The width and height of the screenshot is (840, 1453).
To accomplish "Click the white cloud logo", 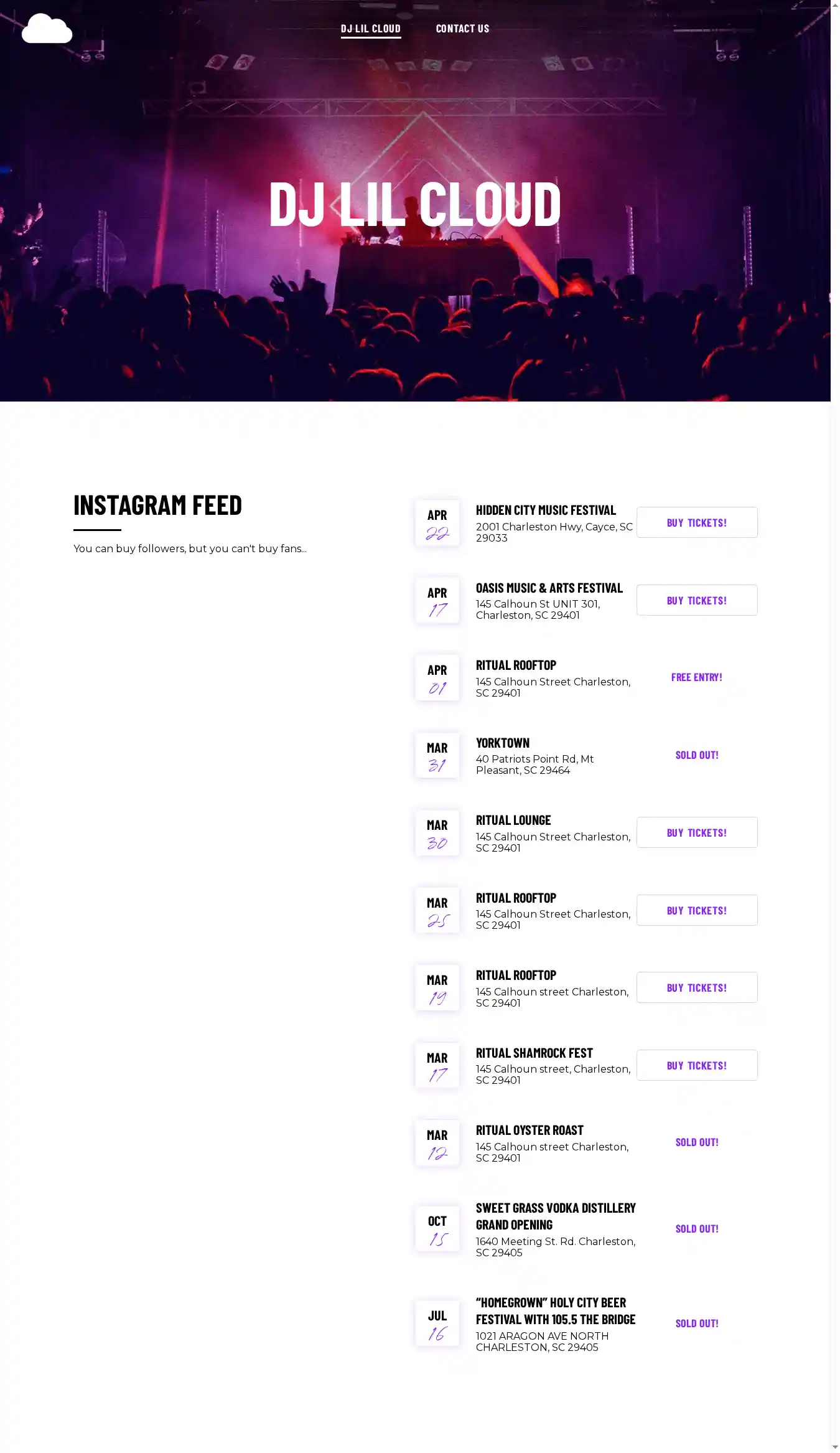I will [x=47, y=29].
